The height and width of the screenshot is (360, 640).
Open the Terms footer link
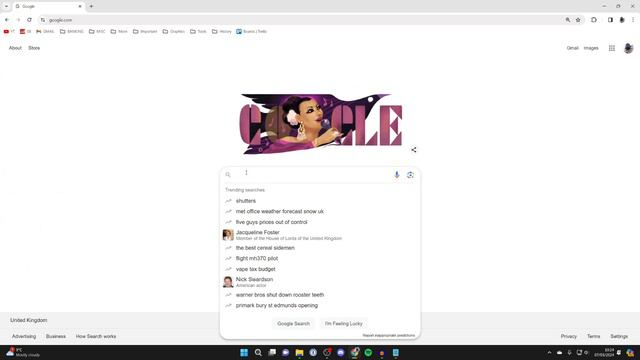593,336
